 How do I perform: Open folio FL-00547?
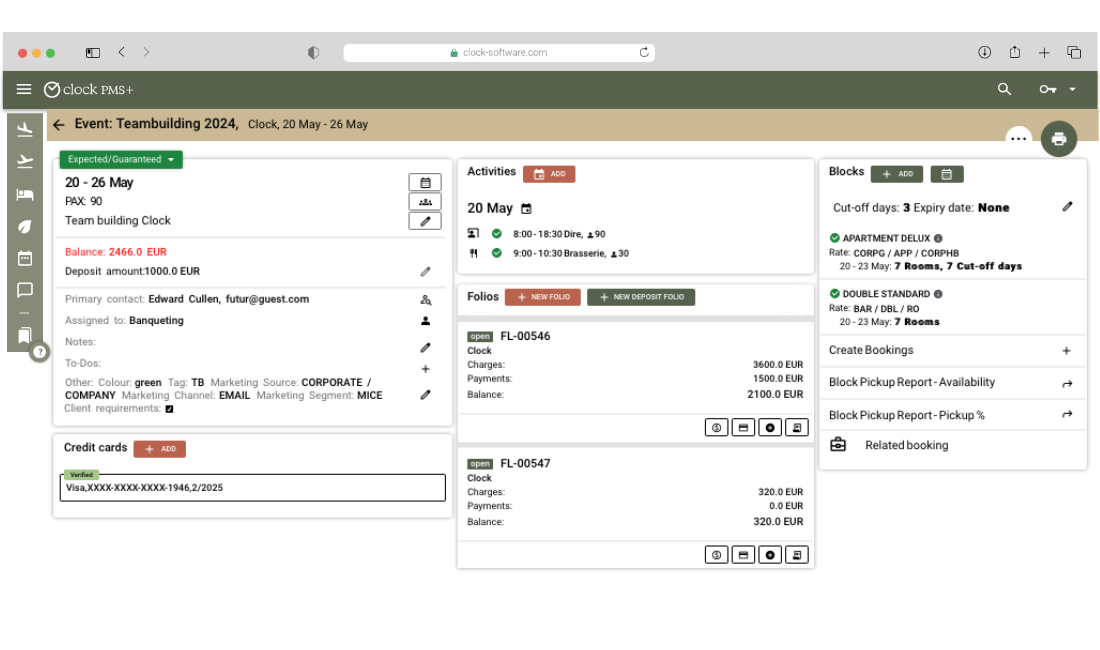click(525, 463)
